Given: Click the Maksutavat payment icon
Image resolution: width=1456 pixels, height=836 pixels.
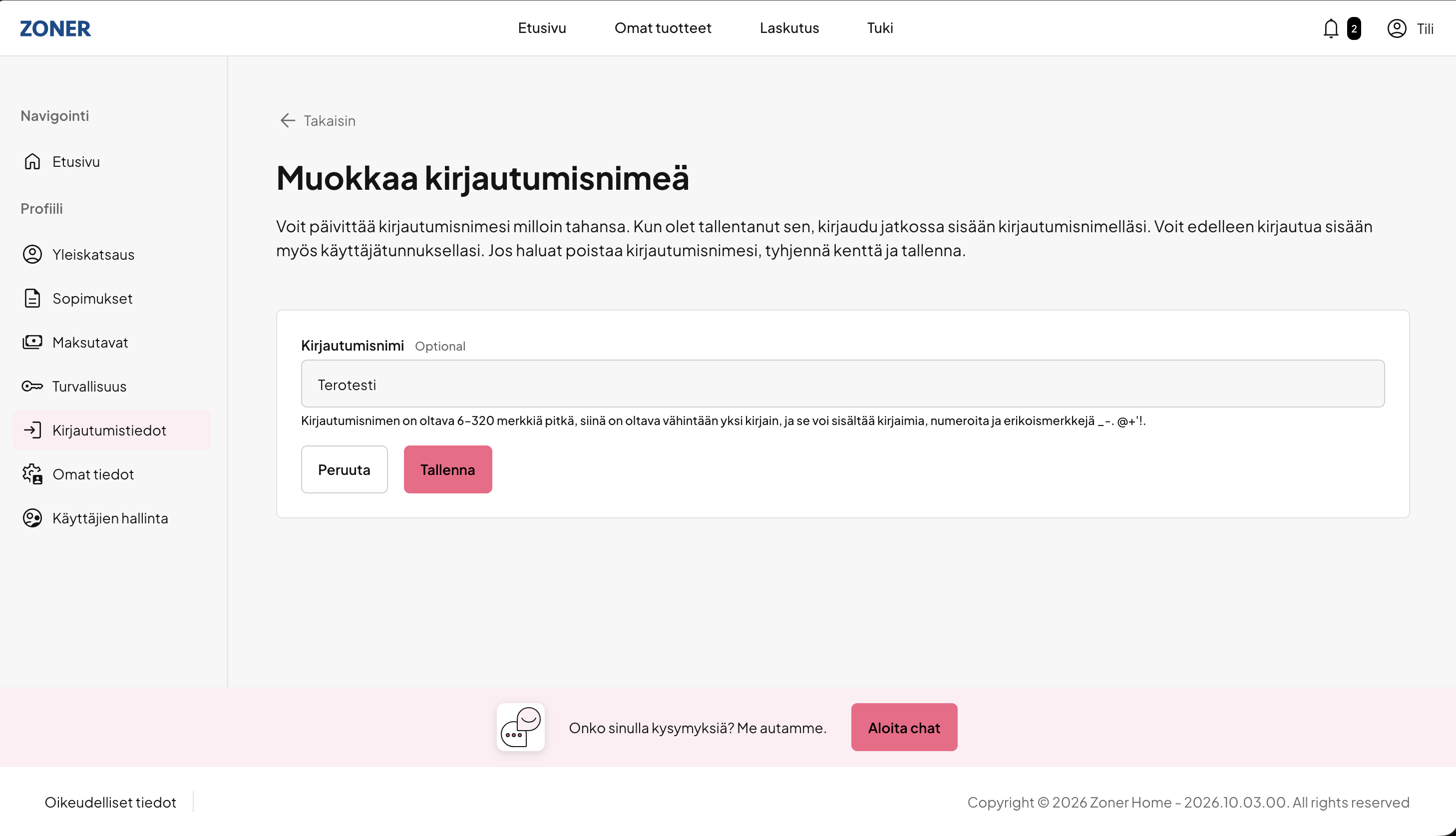Looking at the screenshot, I should (32, 342).
